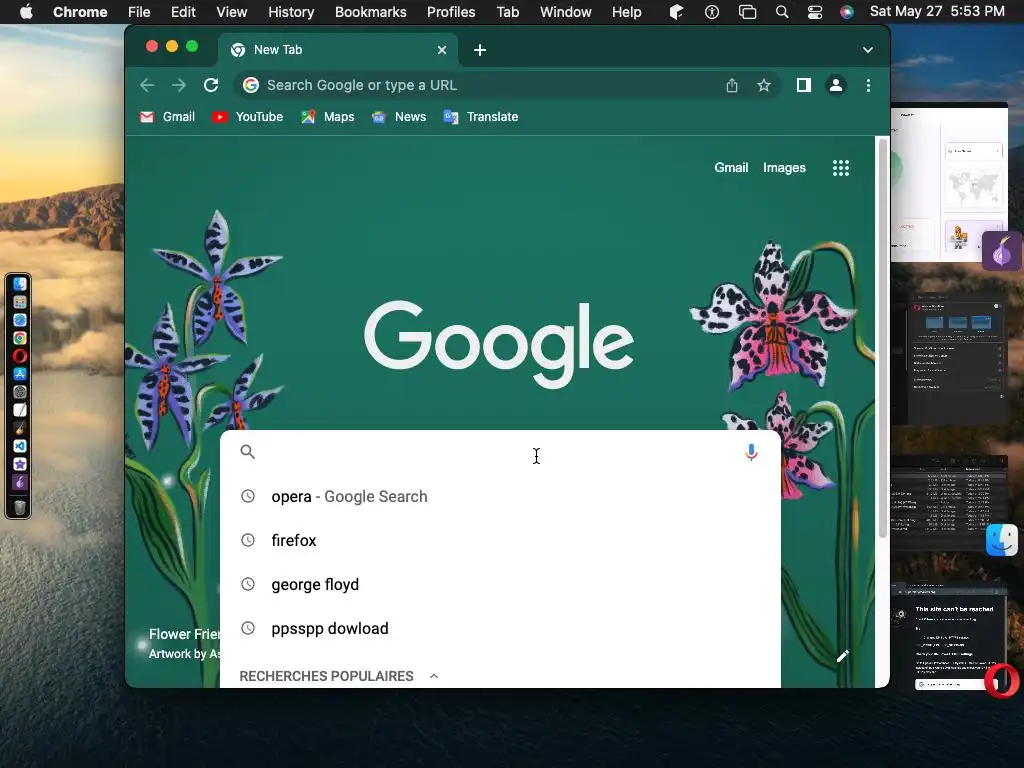Image resolution: width=1024 pixels, height=768 pixels.
Task: Open System Preferences from the dock
Action: [20, 392]
